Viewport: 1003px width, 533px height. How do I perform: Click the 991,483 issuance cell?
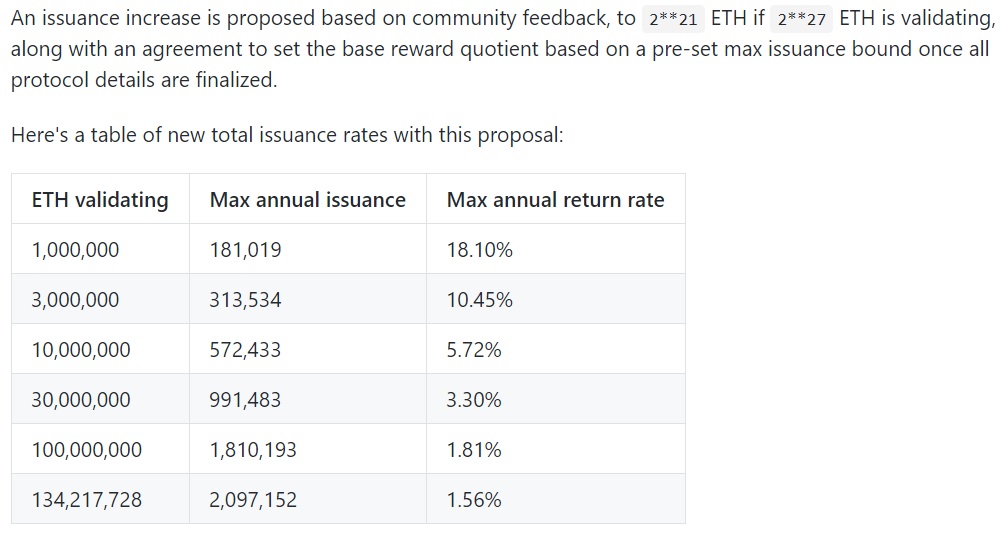click(x=245, y=400)
